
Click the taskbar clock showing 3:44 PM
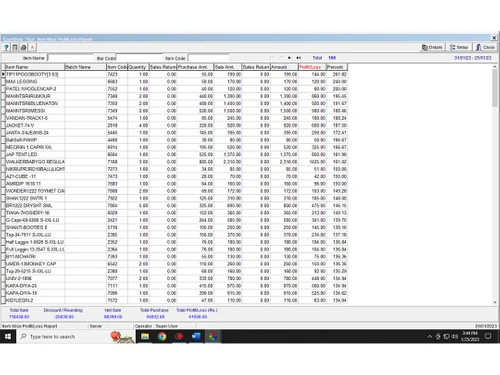click(470, 336)
